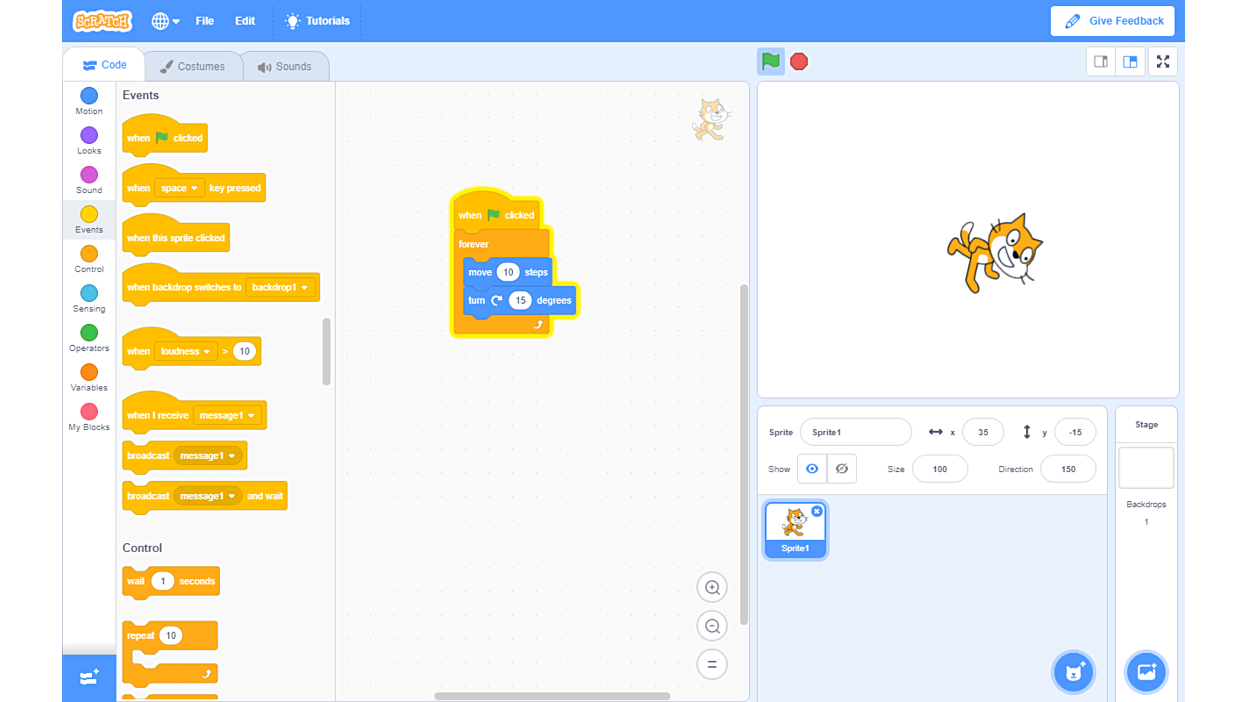Switch to the Costumes tab
This screenshot has width=1248, height=702.
(x=193, y=67)
